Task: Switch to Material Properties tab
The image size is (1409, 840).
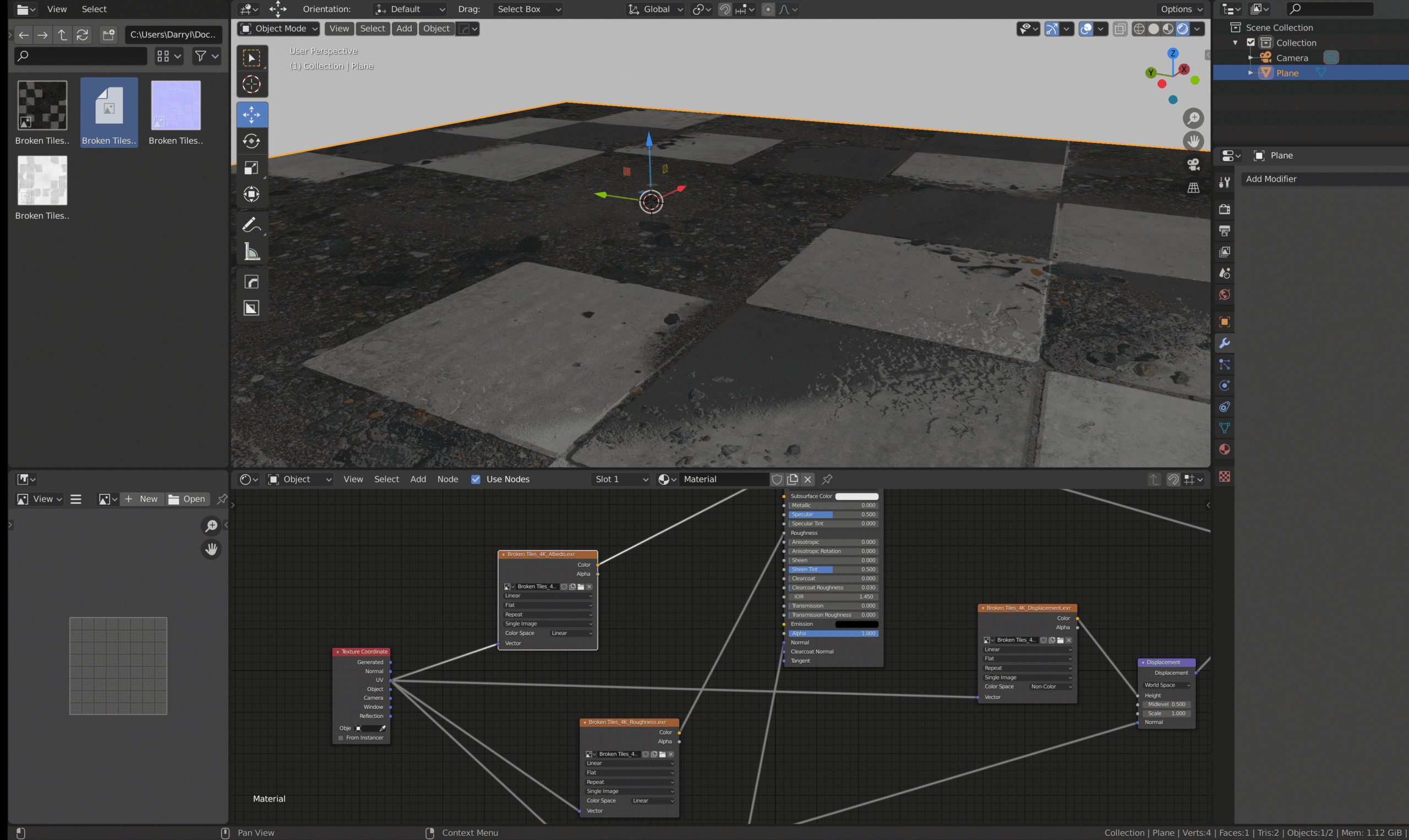Action: [x=1225, y=449]
